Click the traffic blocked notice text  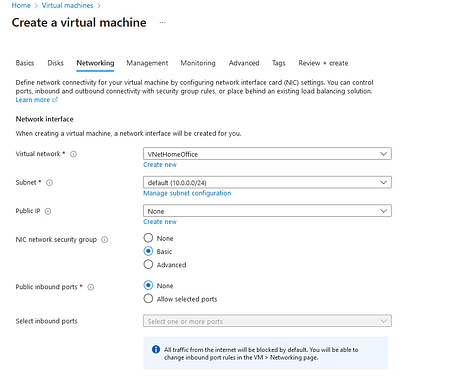(x=261, y=353)
